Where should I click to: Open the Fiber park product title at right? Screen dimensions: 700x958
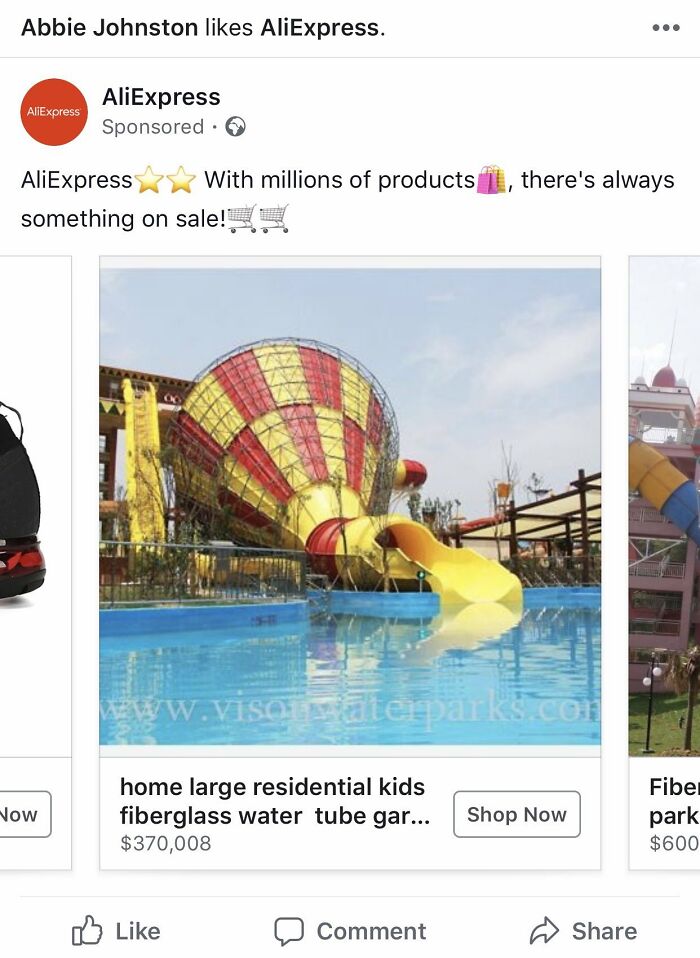[x=674, y=801]
